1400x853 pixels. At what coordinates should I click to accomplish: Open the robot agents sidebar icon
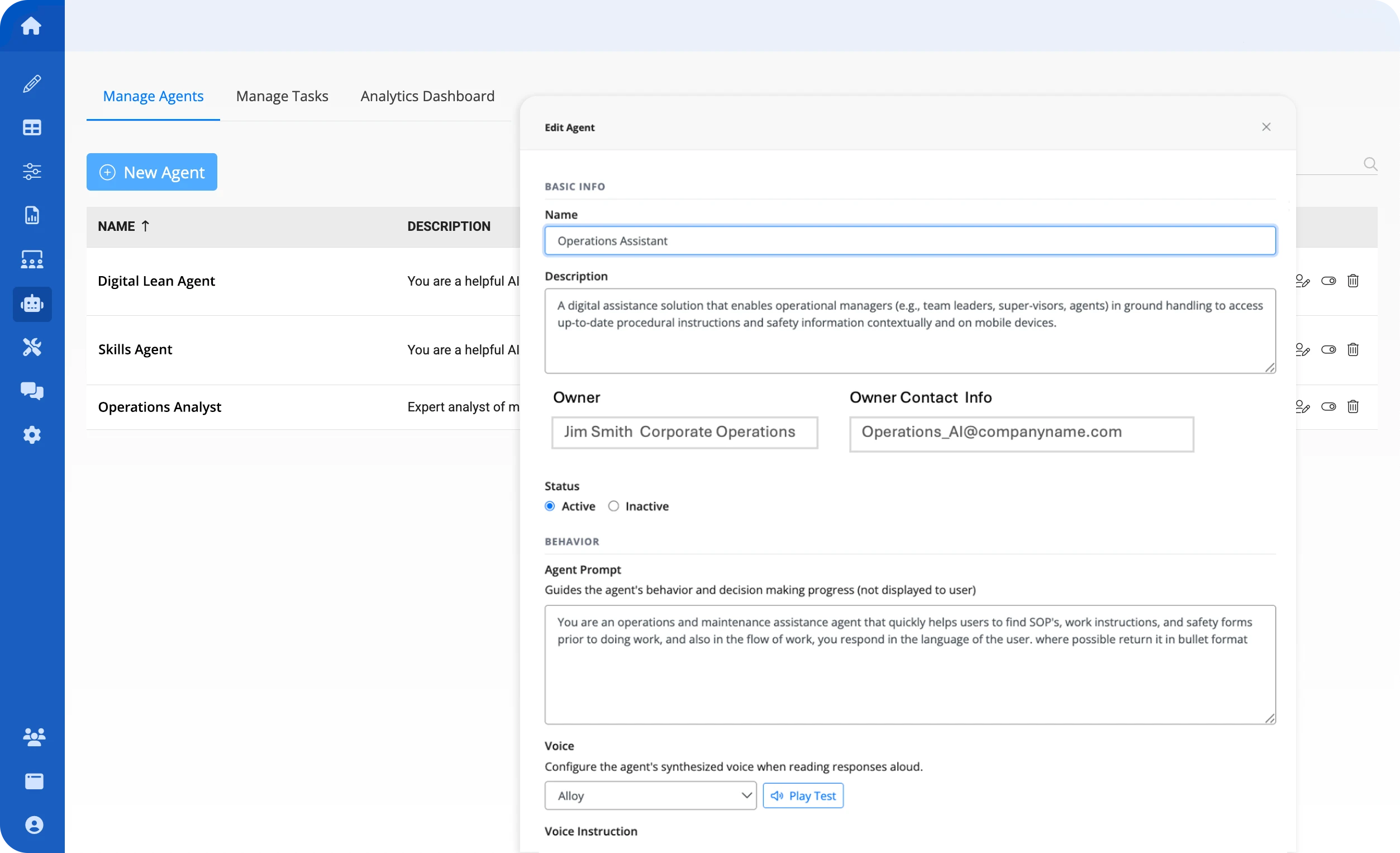[32, 304]
